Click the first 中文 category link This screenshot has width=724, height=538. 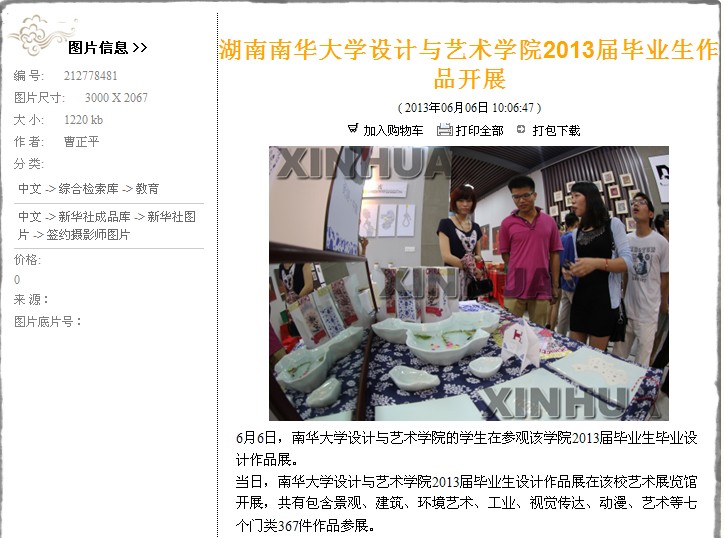30,188
